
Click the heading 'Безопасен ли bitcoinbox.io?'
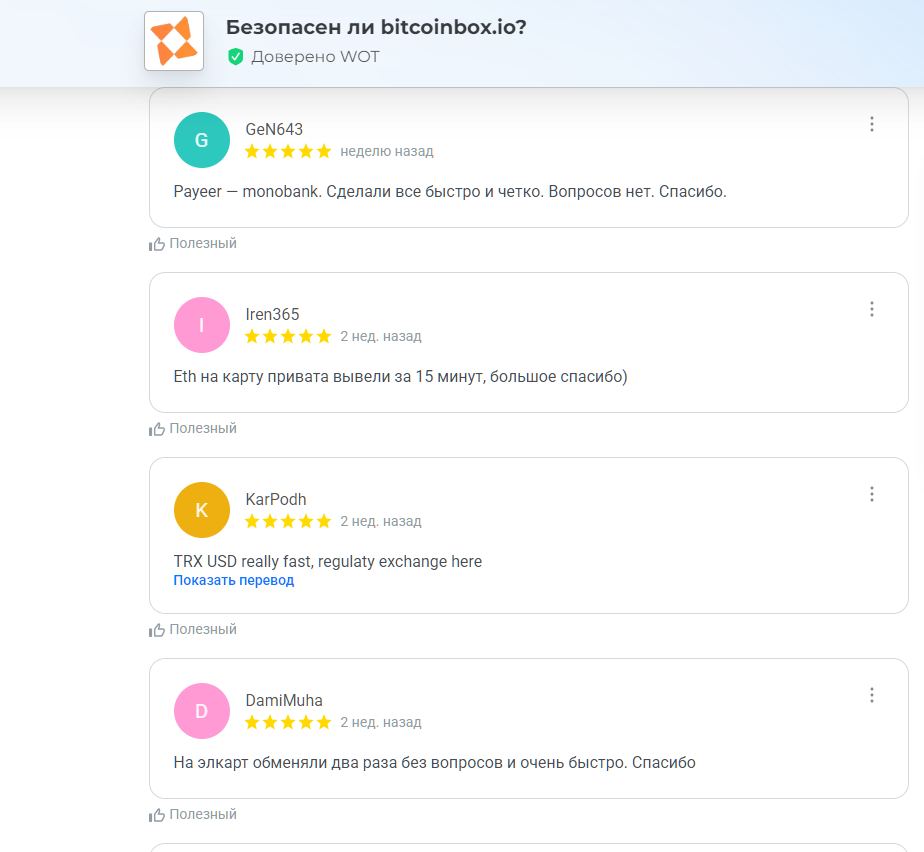(x=376, y=27)
